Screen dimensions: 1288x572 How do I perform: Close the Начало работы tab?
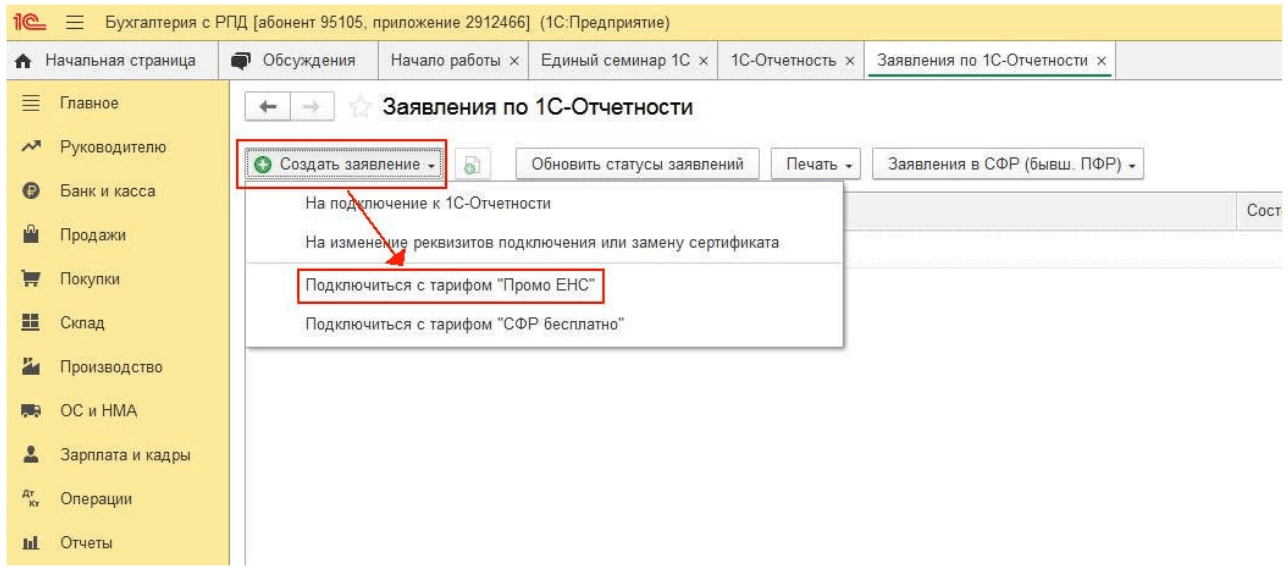tap(514, 61)
